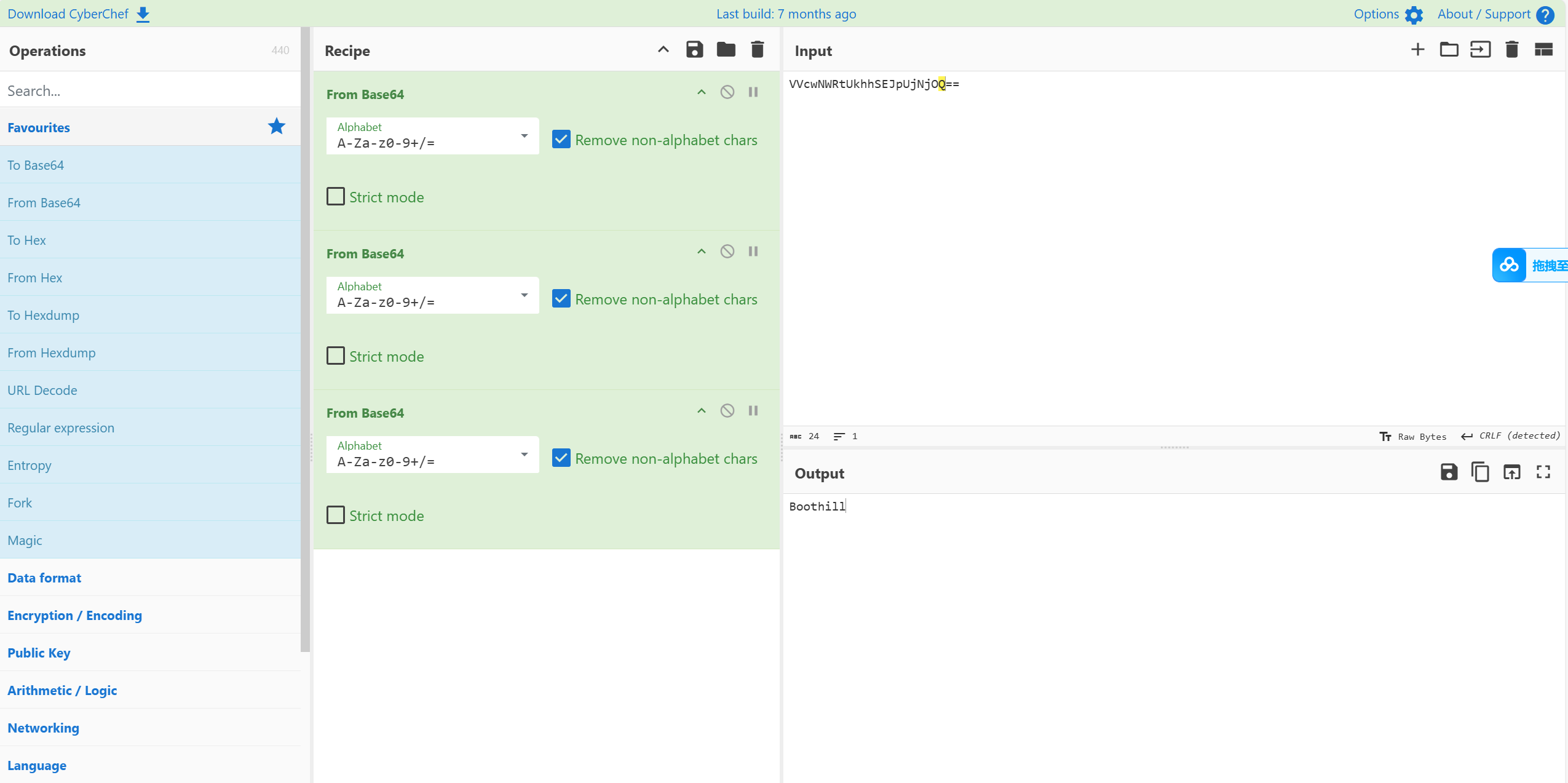Select the Regular expression operation

(150, 427)
